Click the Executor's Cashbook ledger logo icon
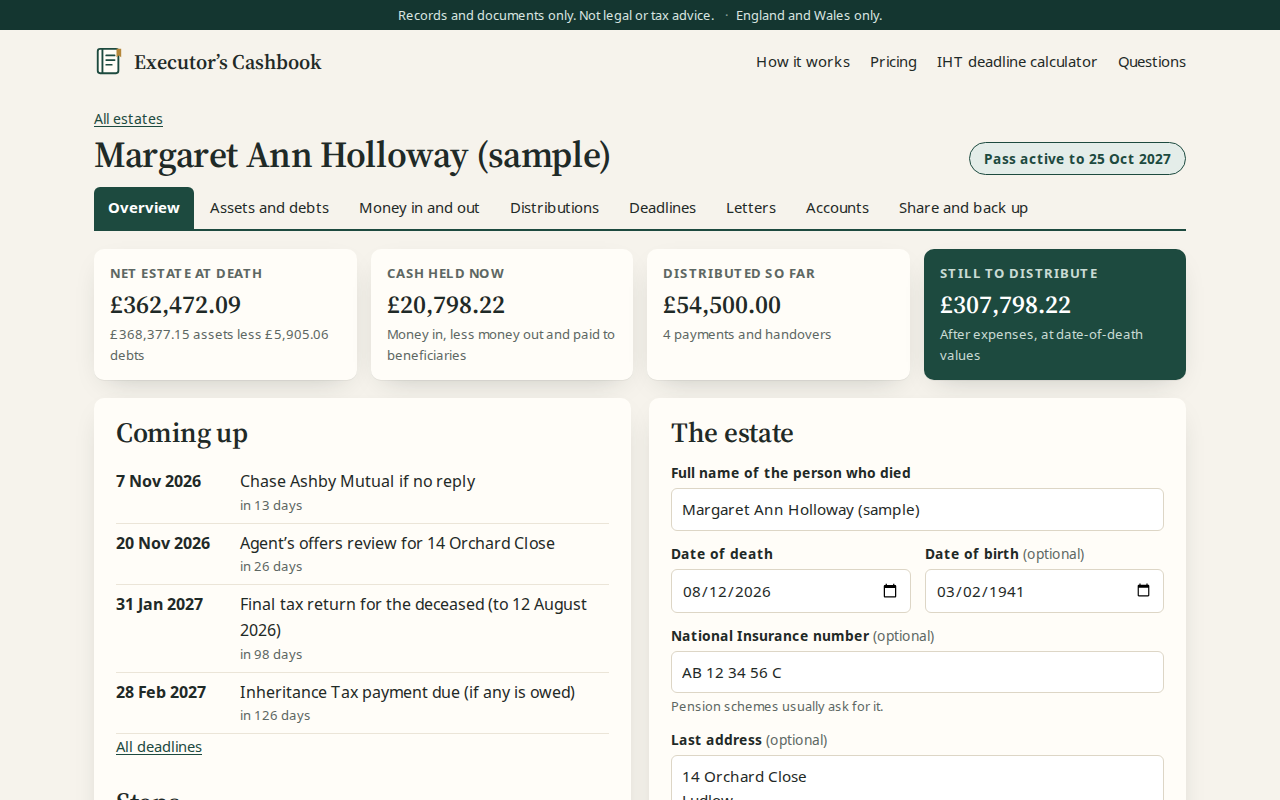Screen dimensions: 1280x800 (108, 61)
